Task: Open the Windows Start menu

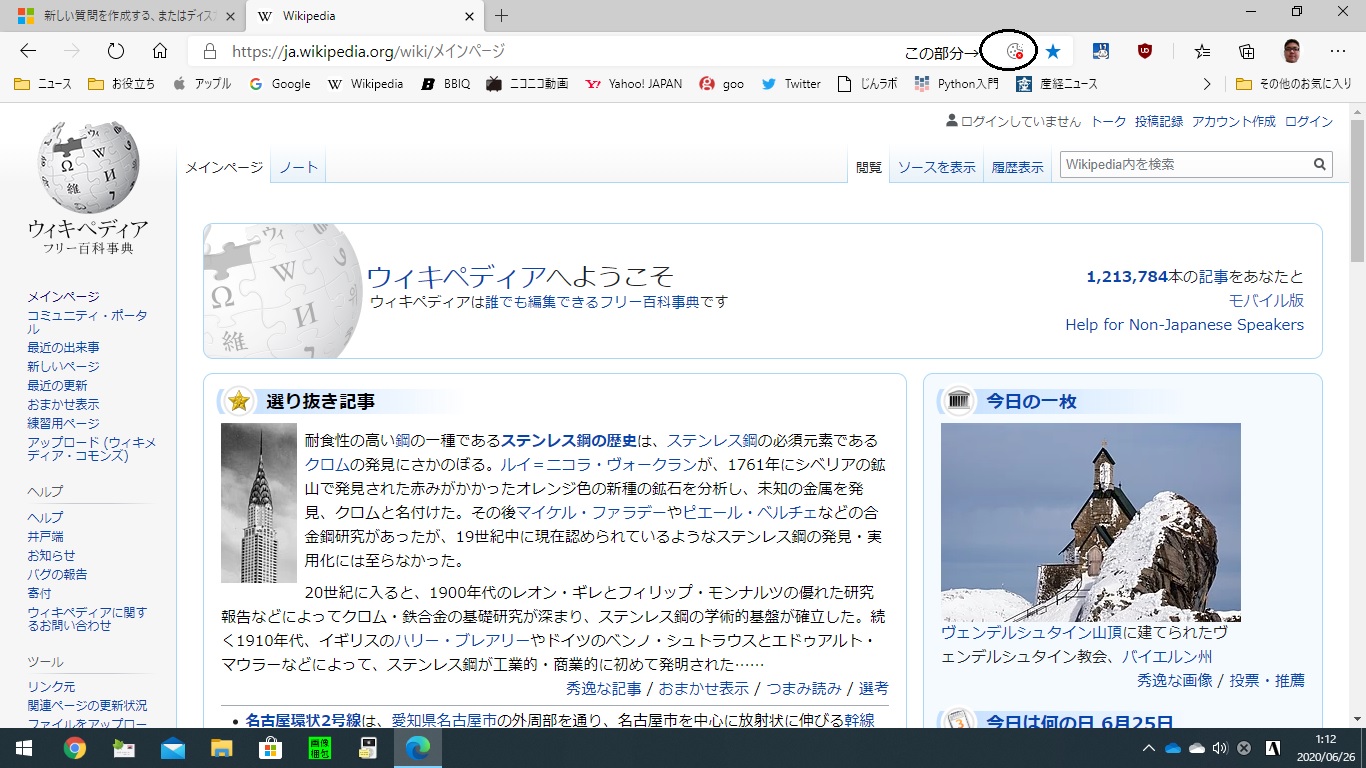Action: 23,748
